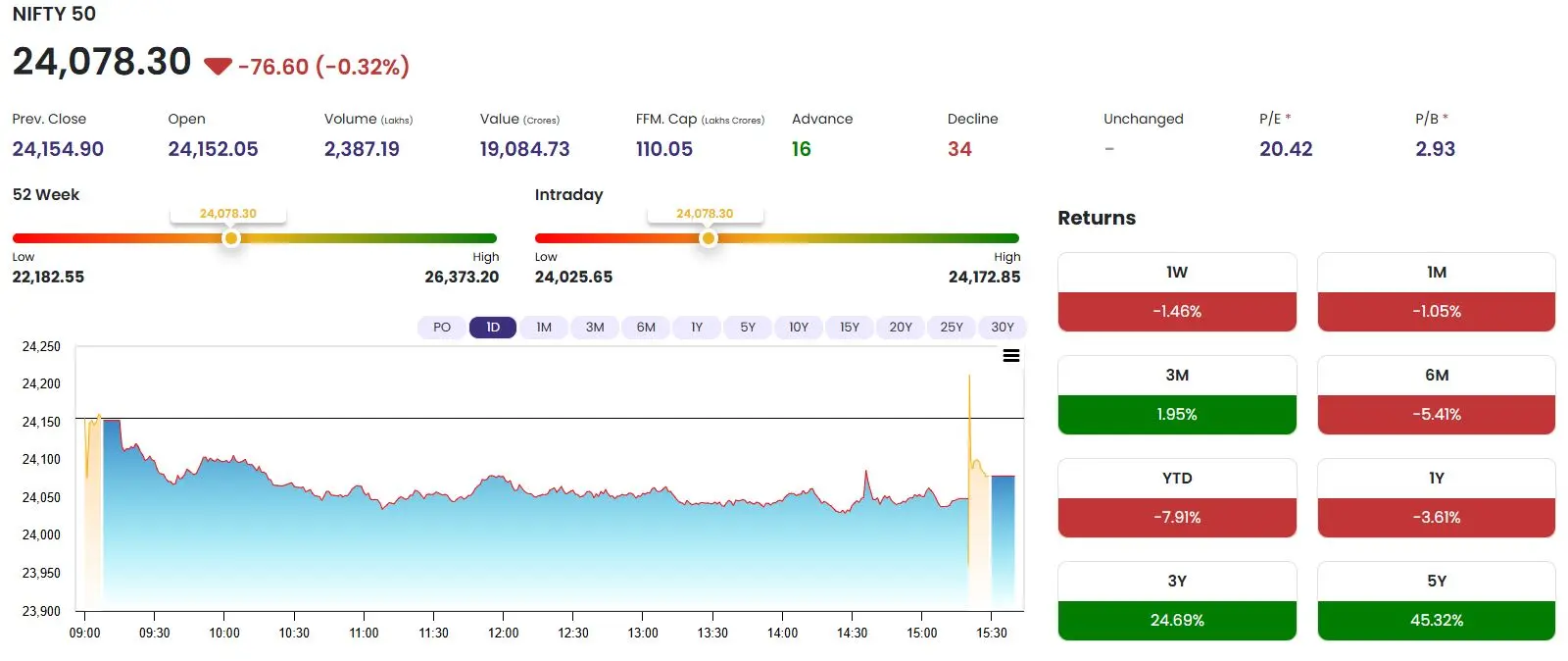Viewport: 1568px width, 661px height.
Task: Select the 1D chart range tab
Action: (x=493, y=328)
